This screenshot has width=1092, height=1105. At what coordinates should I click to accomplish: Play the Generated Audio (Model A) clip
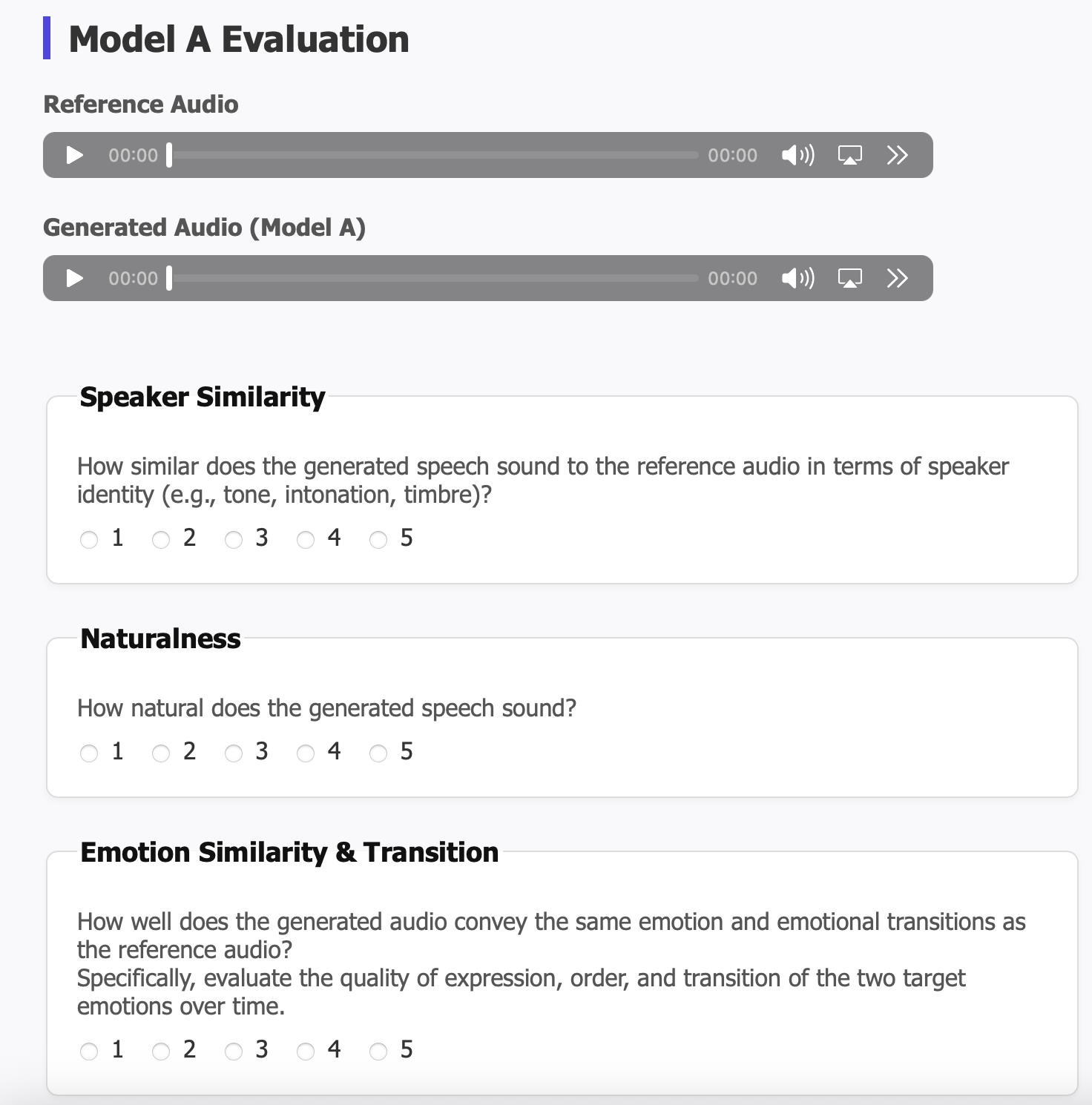click(75, 278)
